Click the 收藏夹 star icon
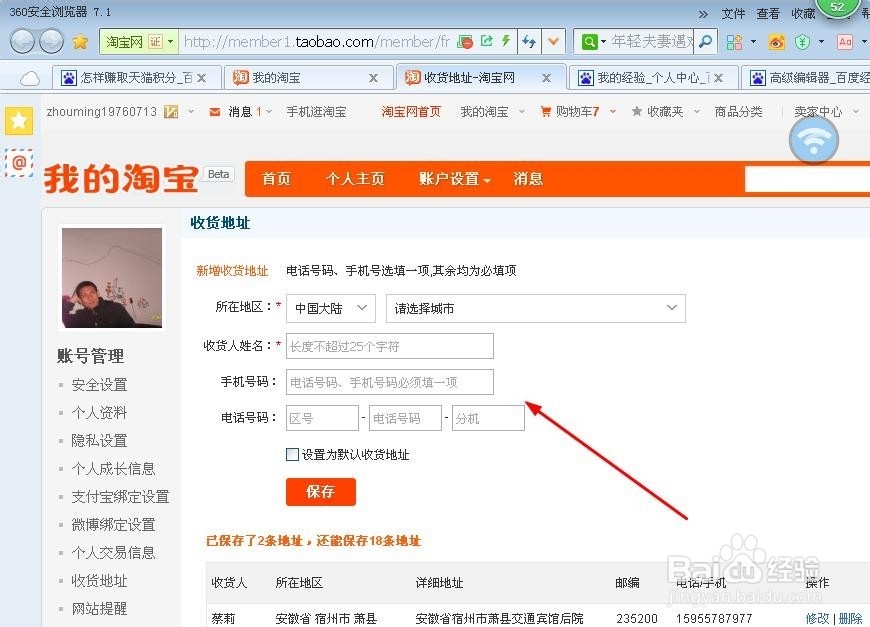The height and width of the screenshot is (627, 870). 637,112
